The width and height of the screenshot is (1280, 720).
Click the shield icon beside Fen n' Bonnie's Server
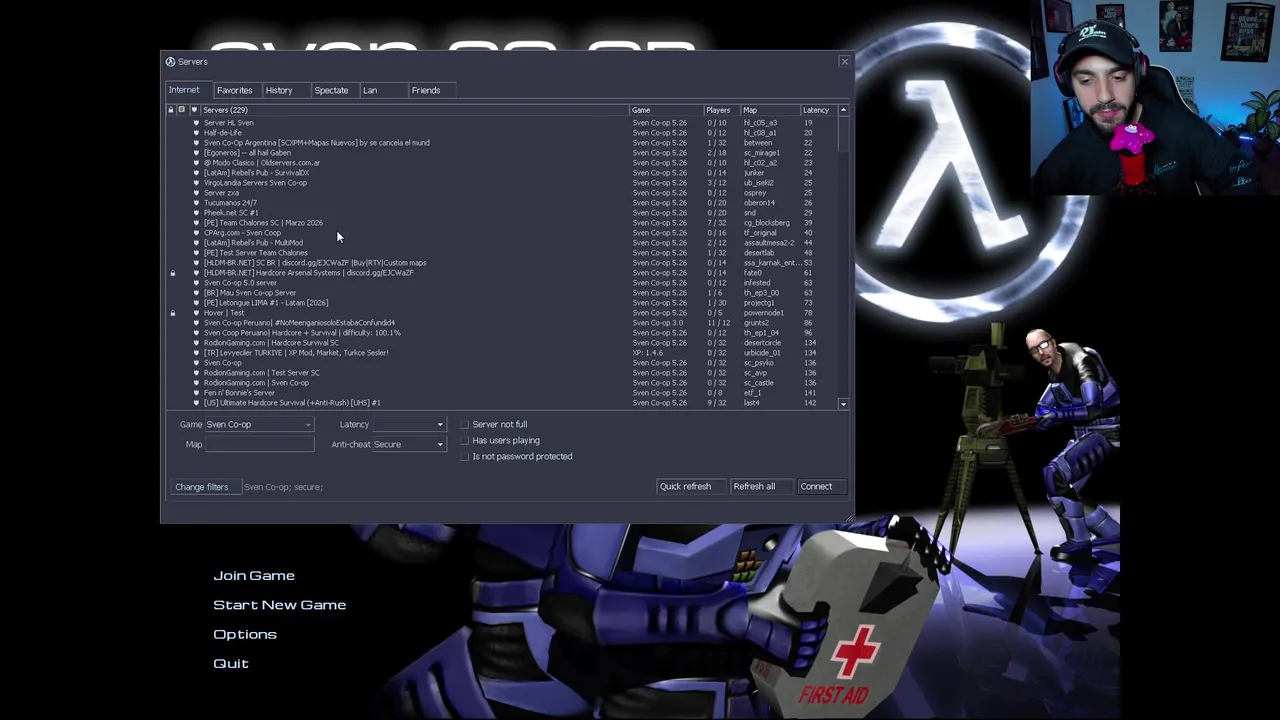click(x=196, y=393)
